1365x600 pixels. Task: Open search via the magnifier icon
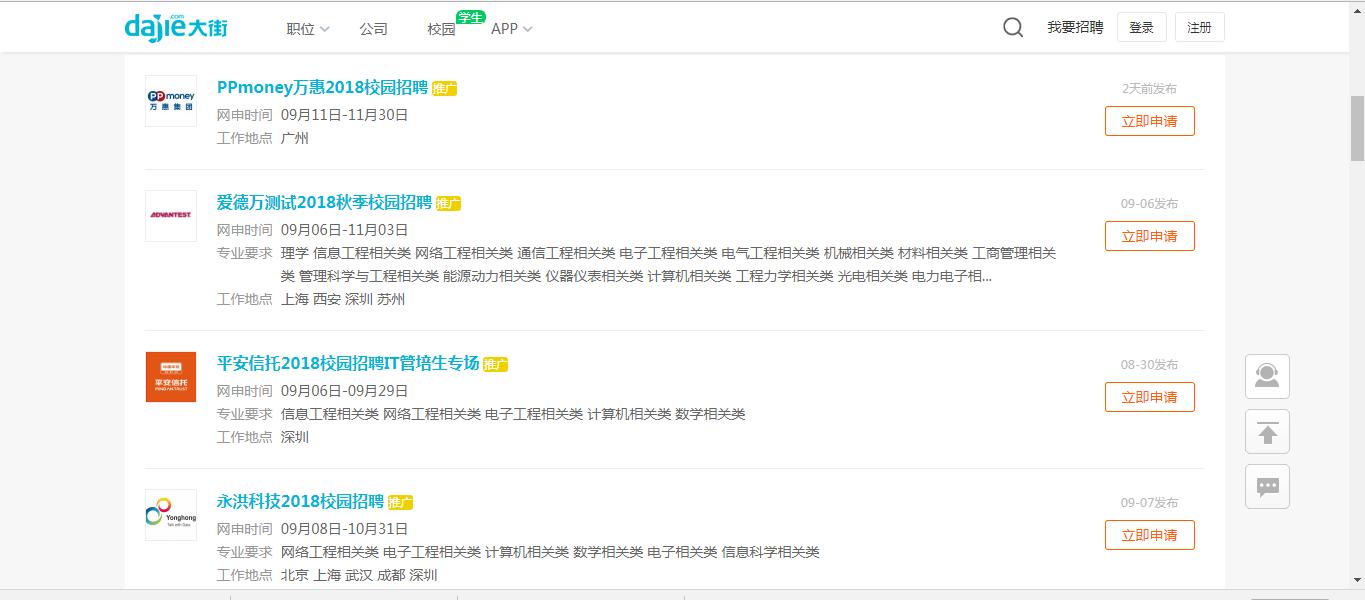1013,28
